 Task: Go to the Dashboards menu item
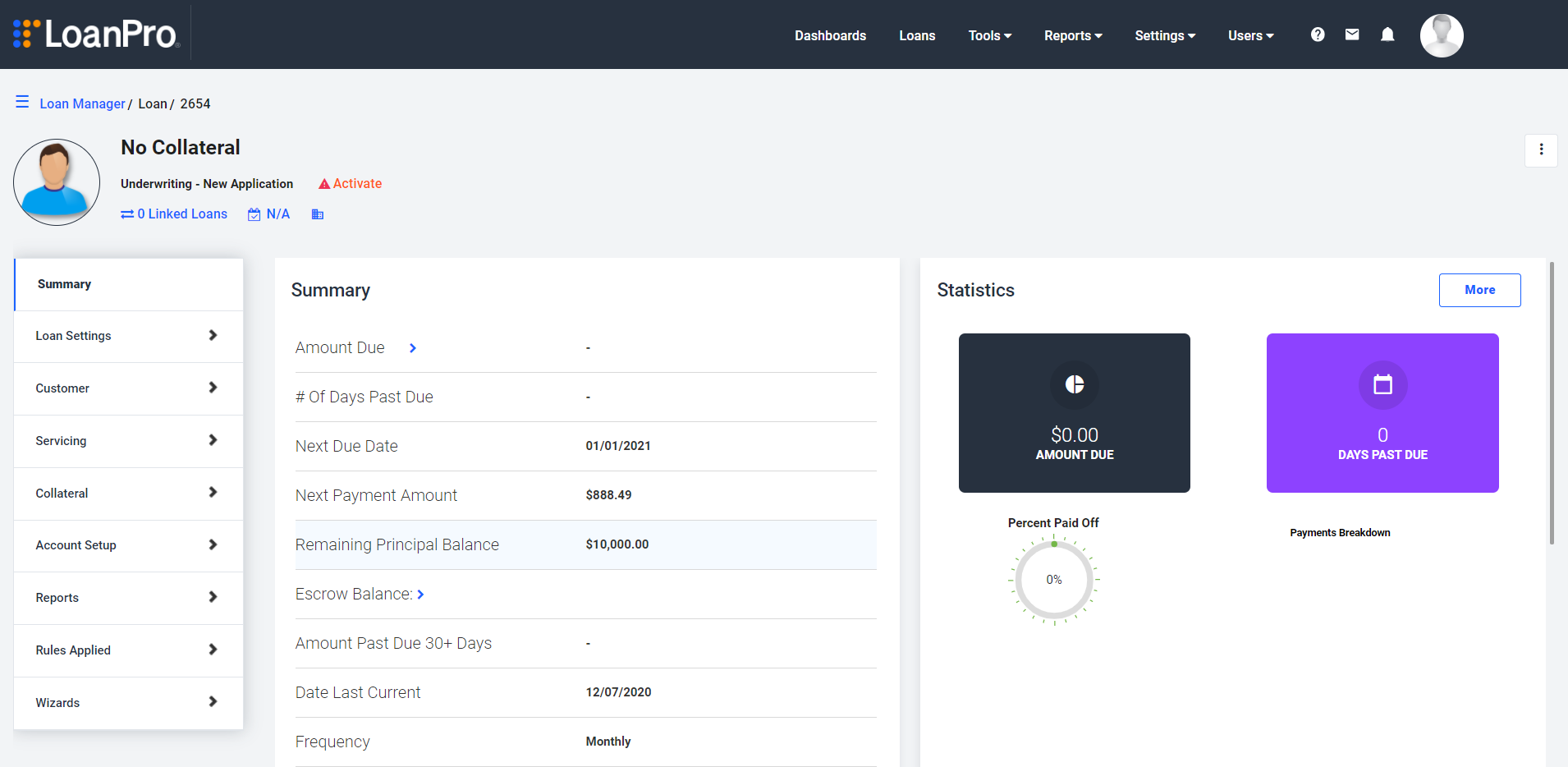pos(830,35)
